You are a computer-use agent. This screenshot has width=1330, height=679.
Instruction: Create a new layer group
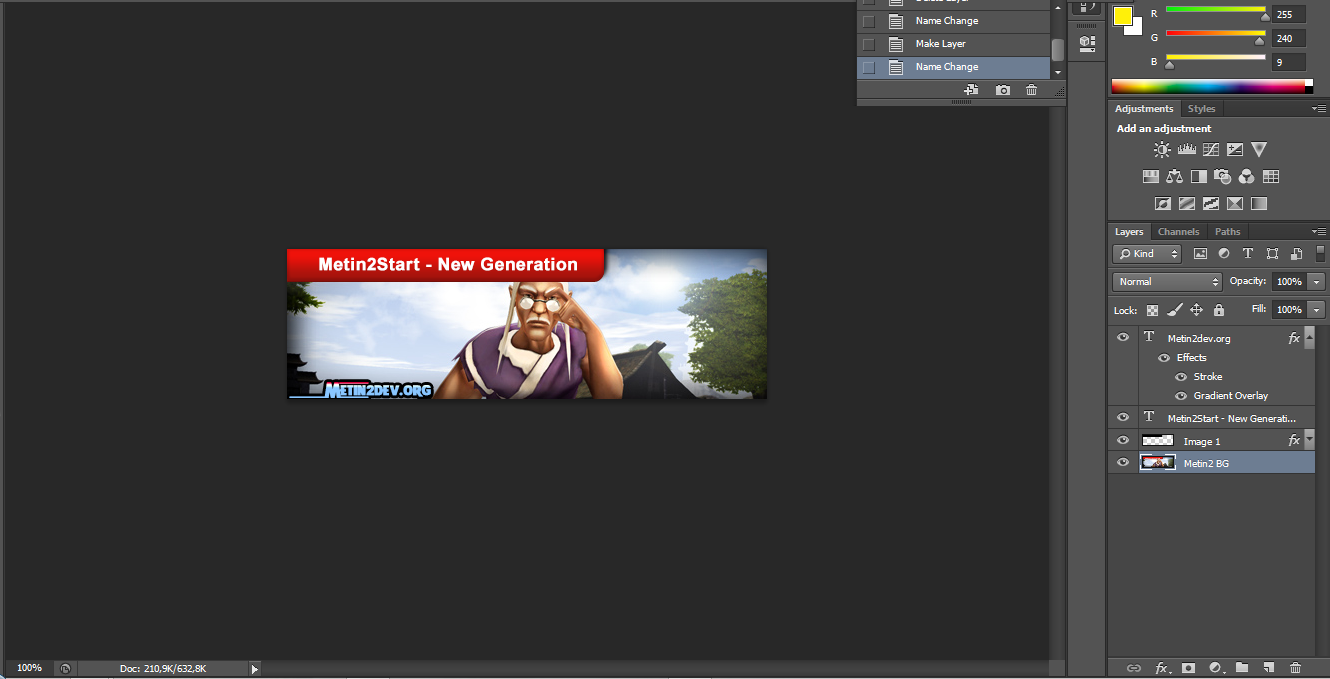tap(1242, 667)
